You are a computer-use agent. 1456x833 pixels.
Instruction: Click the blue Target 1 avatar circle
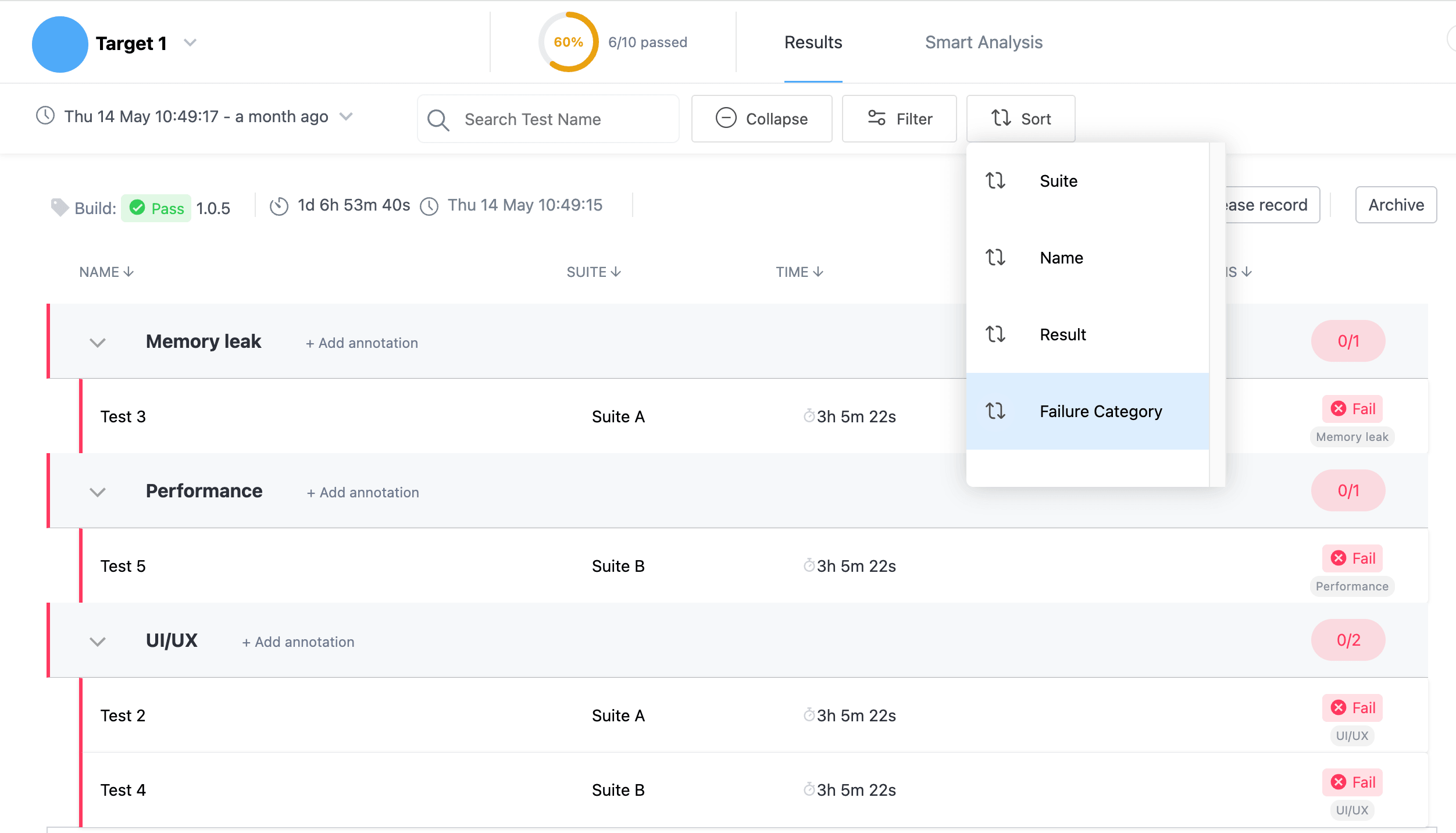[60, 44]
